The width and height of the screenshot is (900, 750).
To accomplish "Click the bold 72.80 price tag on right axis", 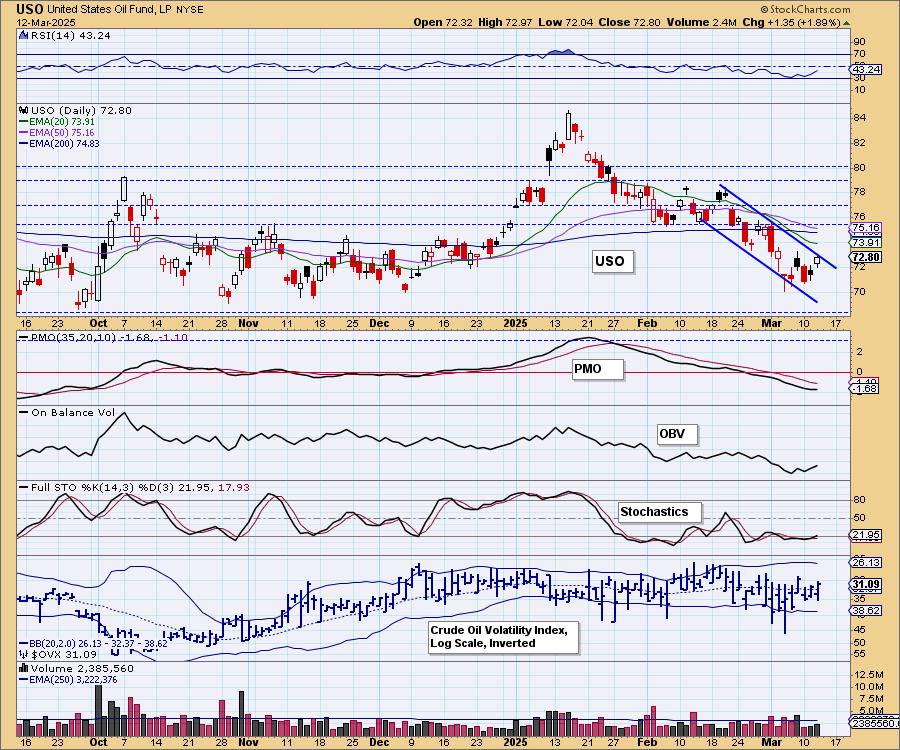I will 866,257.
